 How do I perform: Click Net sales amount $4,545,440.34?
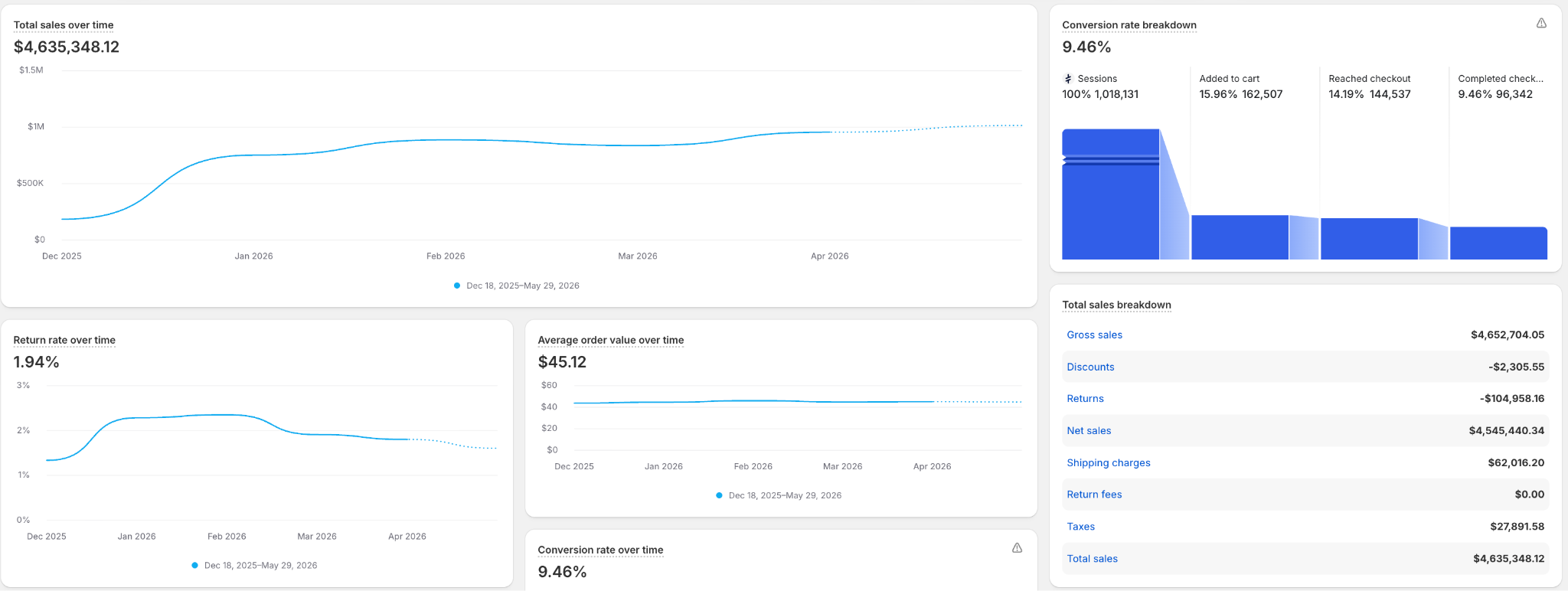pyautogui.click(x=1507, y=431)
